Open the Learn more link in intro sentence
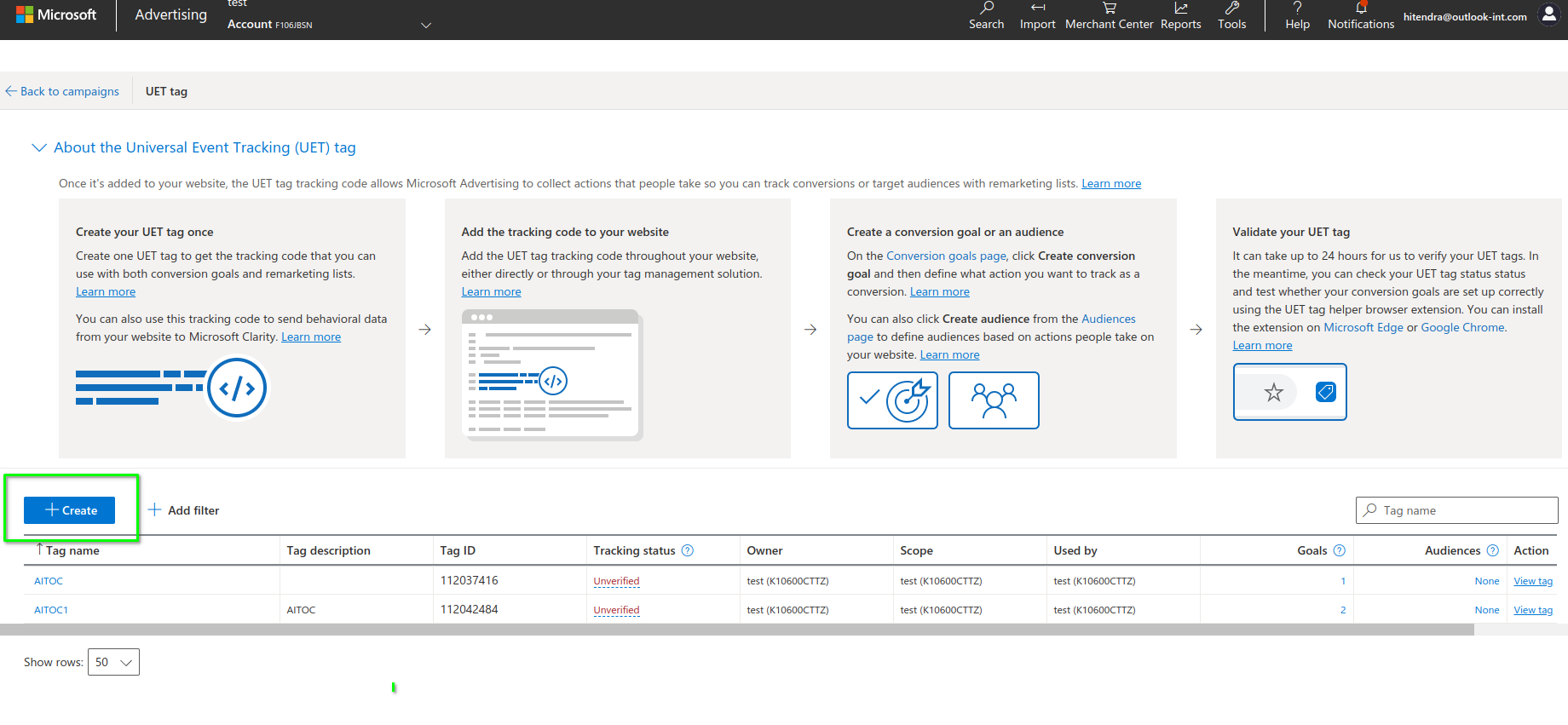The image size is (1568, 725). (x=1111, y=183)
